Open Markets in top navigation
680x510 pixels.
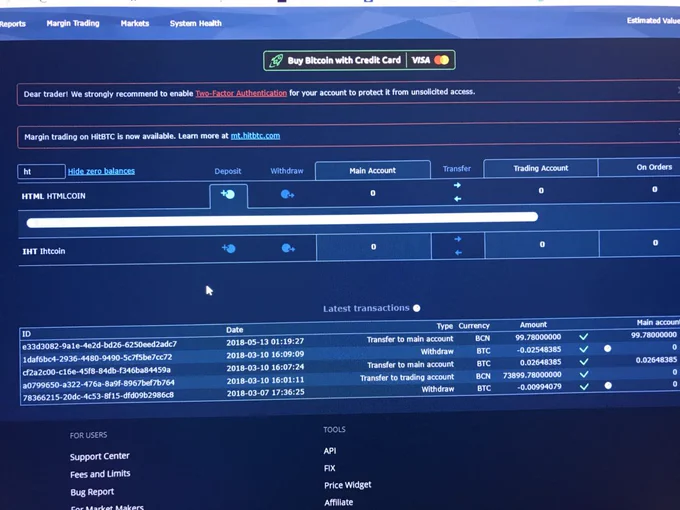pos(135,23)
